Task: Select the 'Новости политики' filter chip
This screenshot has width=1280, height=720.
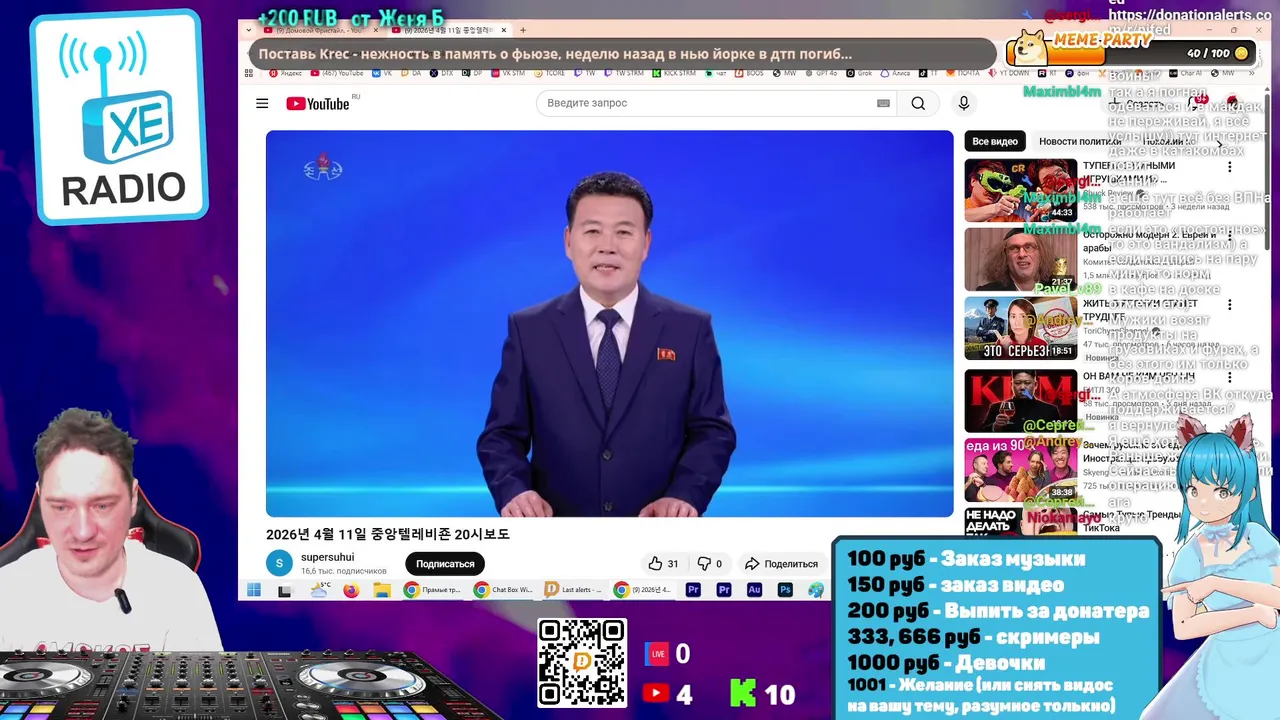Action: click(1080, 141)
